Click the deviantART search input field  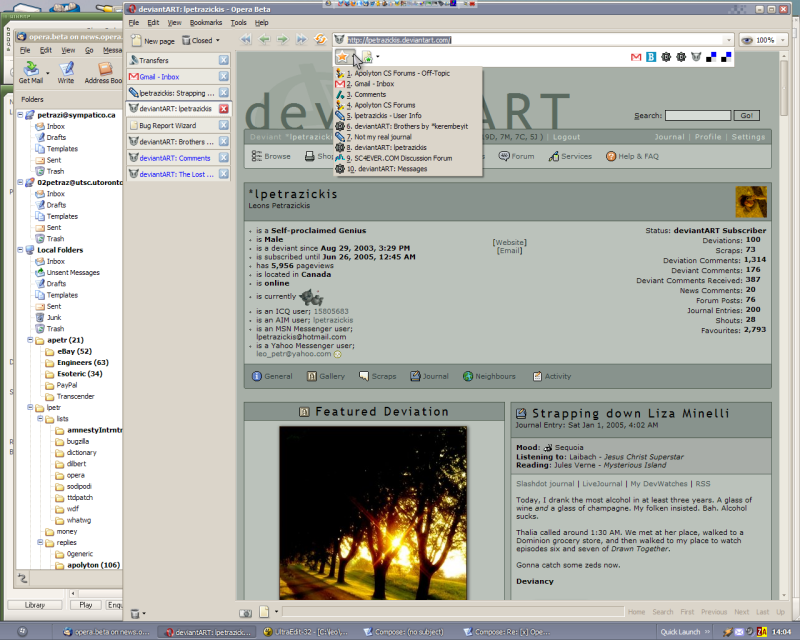tap(698, 116)
